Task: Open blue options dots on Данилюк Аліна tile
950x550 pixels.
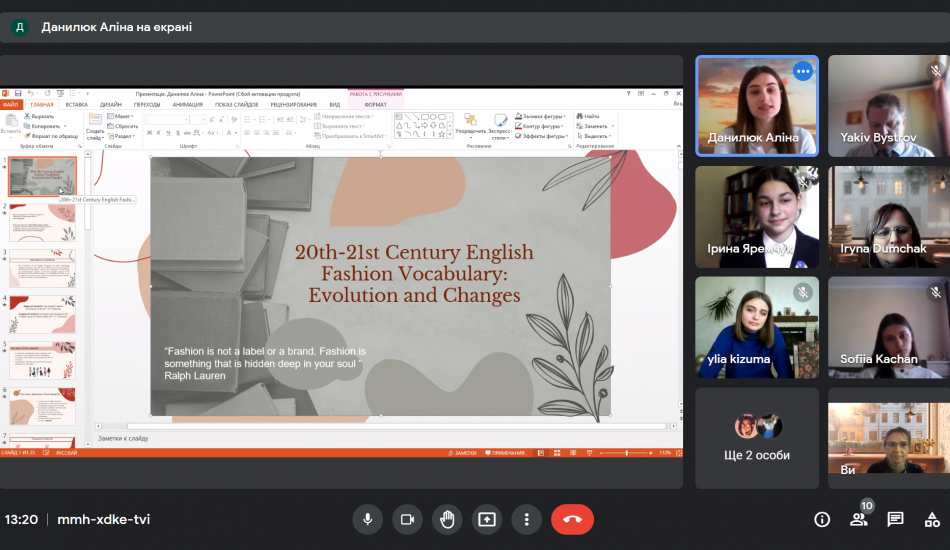Action: tap(802, 72)
